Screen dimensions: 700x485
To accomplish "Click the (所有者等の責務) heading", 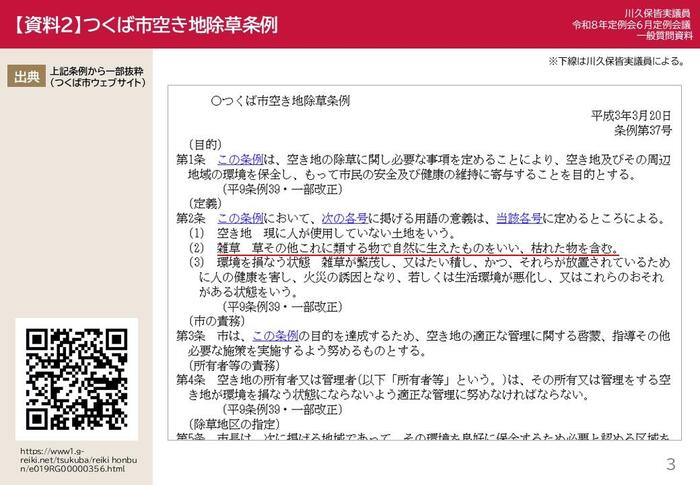I will coord(234,365).
